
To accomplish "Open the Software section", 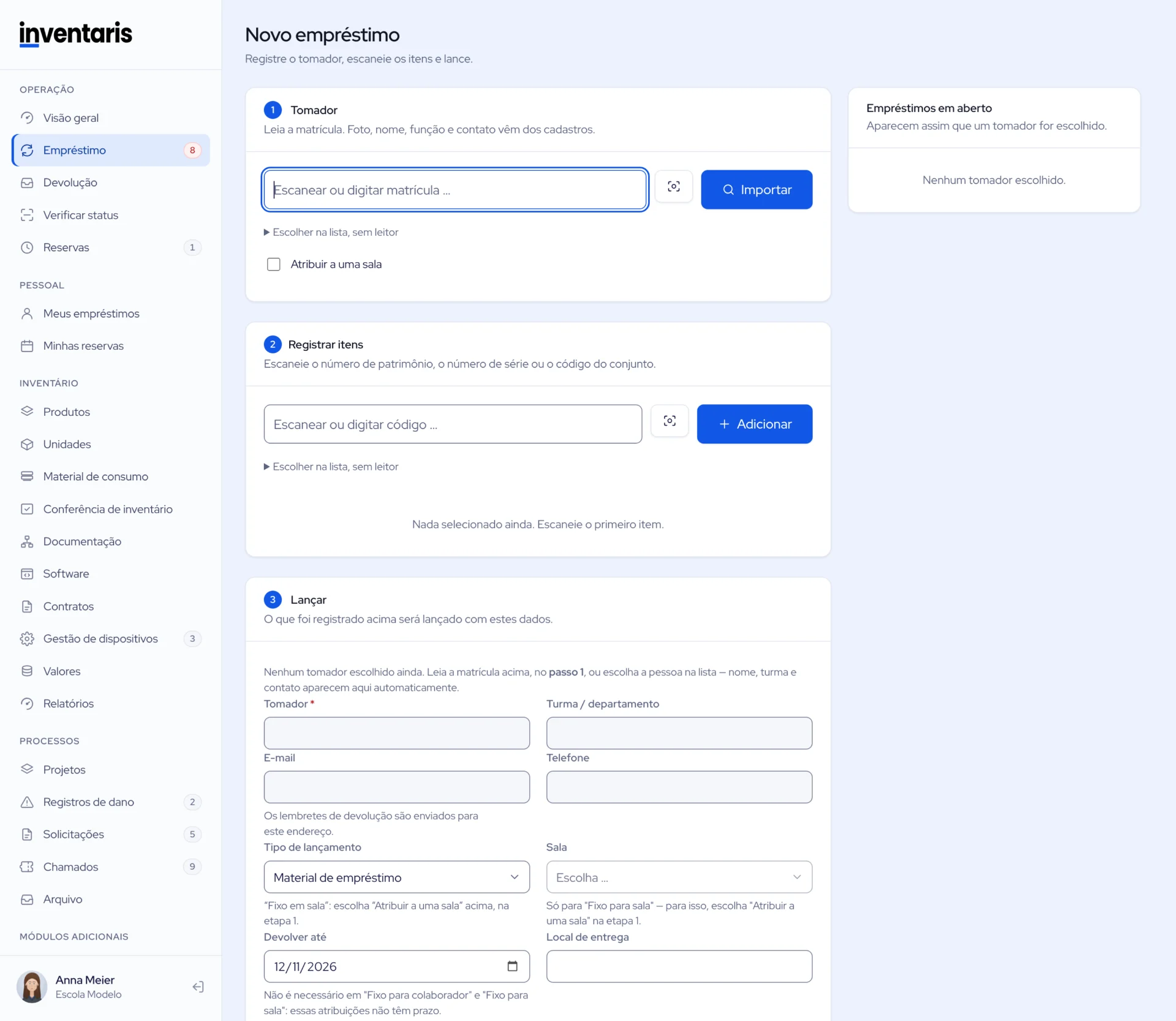I will tap(111, 574).
